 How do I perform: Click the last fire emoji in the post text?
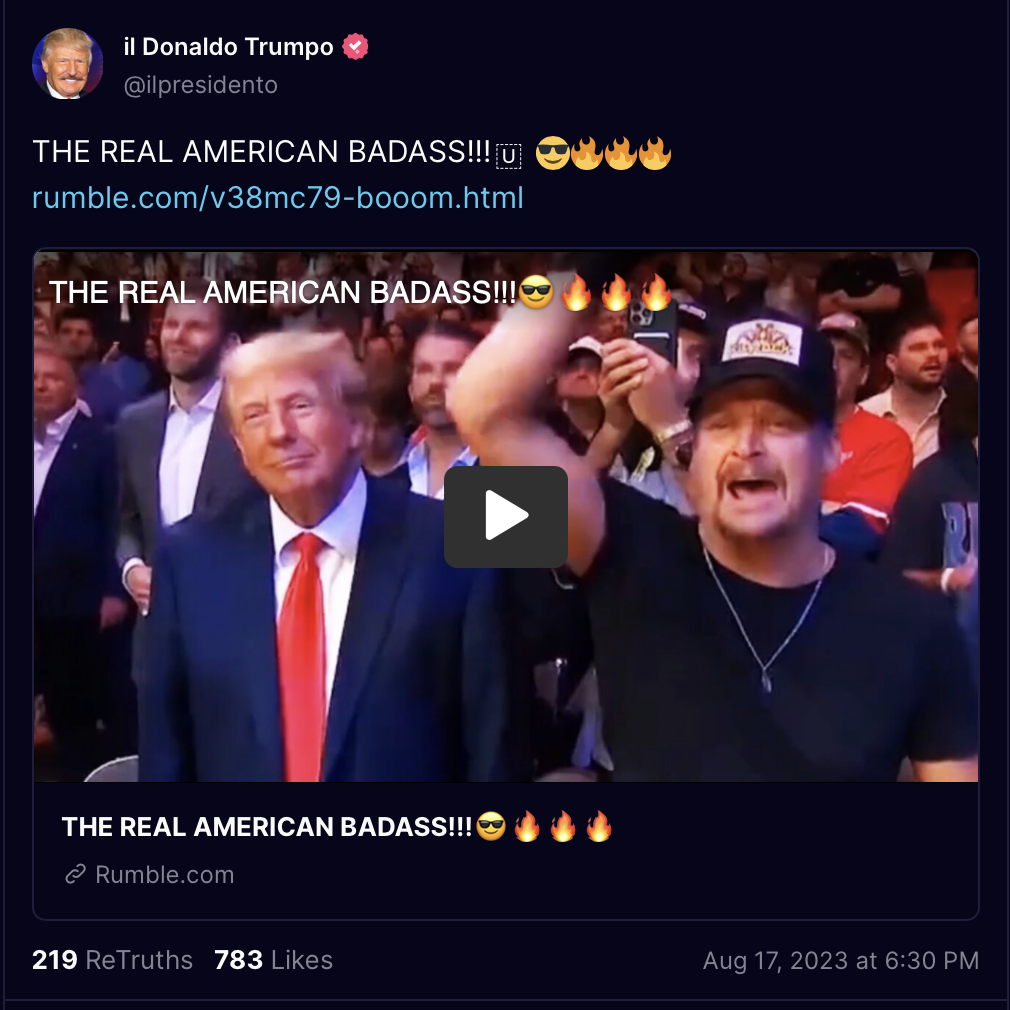click(x=654, y=153)
